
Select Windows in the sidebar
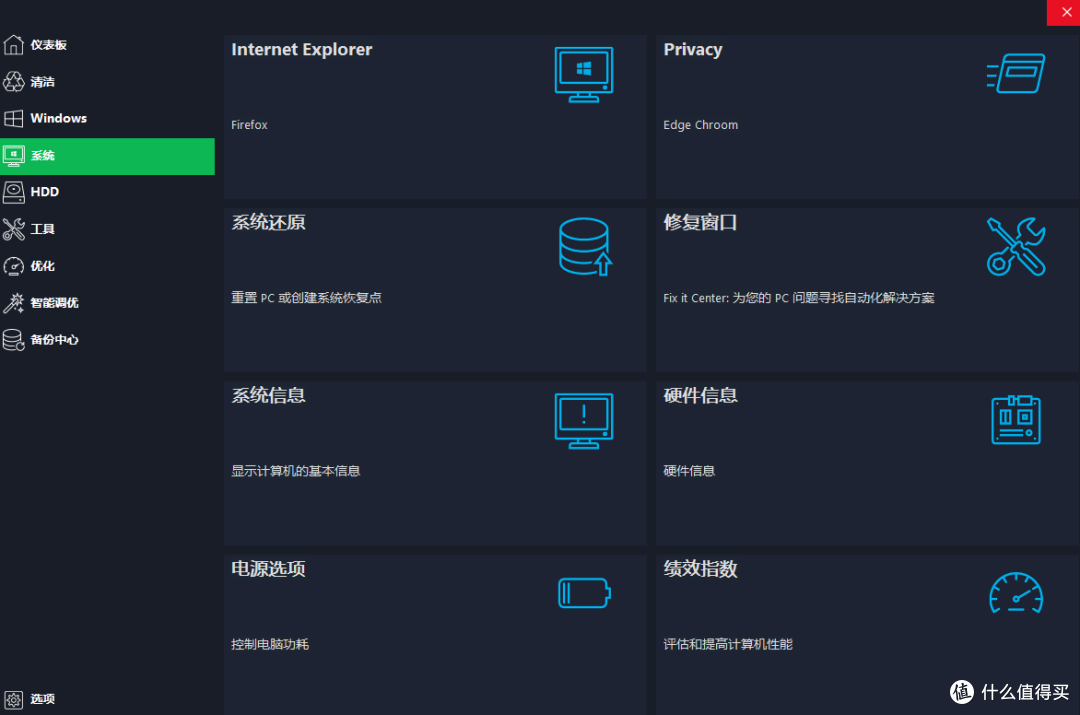[x=107, y=118]
